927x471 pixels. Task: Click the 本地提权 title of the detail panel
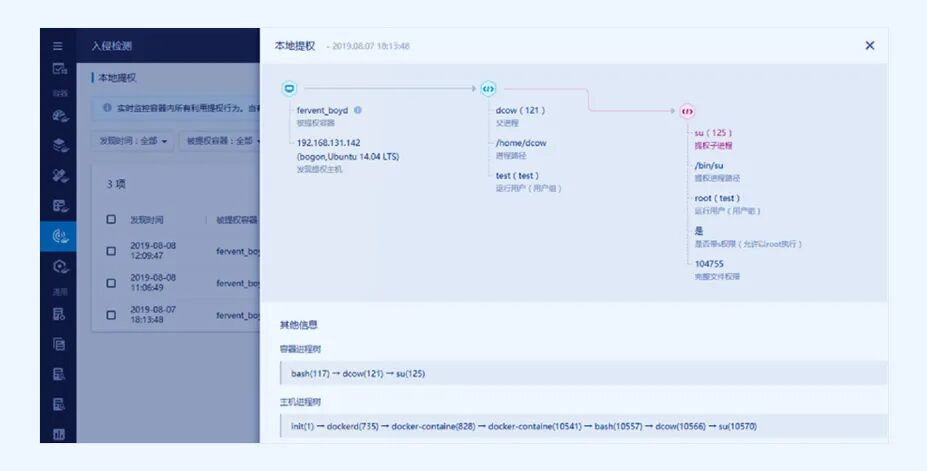(x=294, y=46)
